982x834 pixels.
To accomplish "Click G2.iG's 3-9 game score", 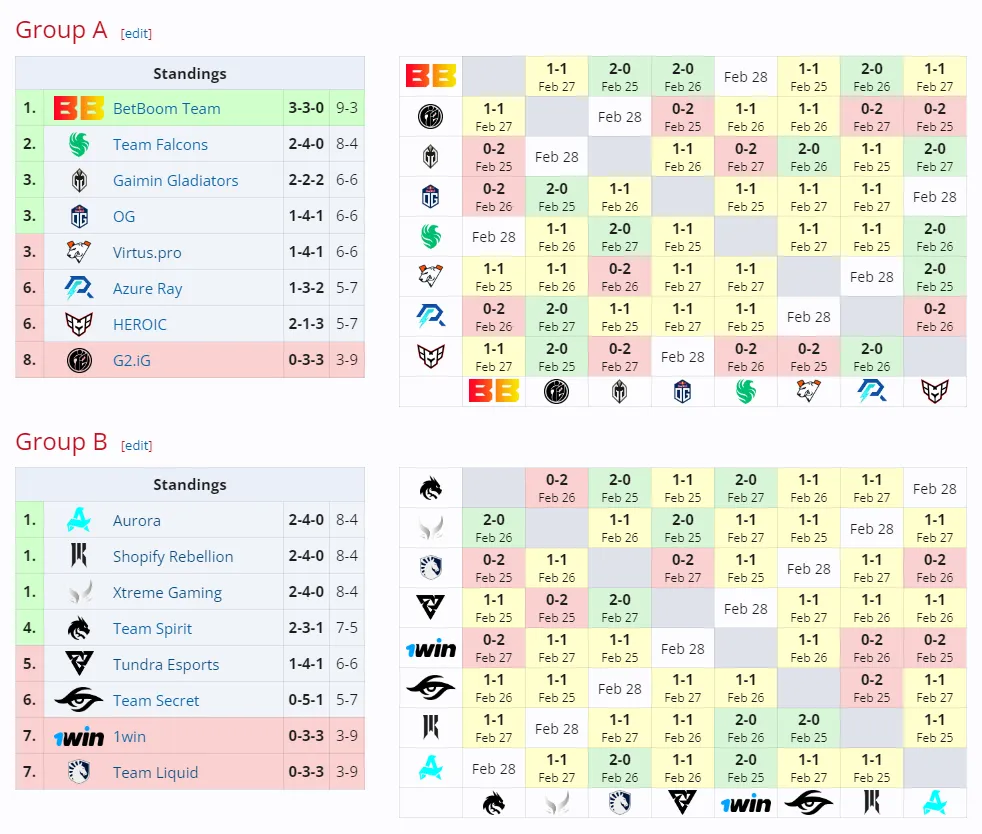I will point(347,360).
